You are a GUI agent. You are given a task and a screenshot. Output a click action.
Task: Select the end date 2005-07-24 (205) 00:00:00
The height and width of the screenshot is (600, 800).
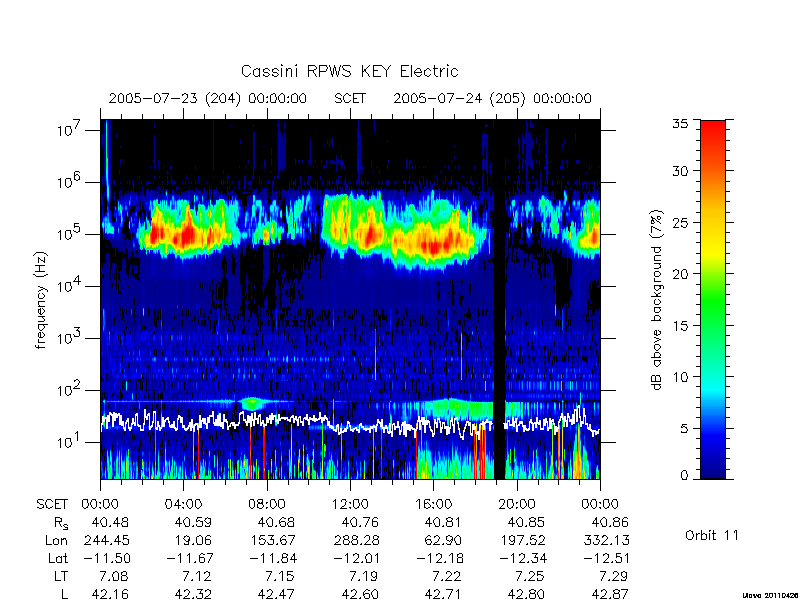point(492,98)
